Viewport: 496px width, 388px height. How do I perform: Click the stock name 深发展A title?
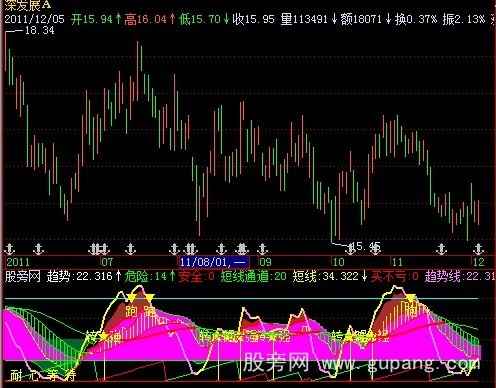point(28,4)
